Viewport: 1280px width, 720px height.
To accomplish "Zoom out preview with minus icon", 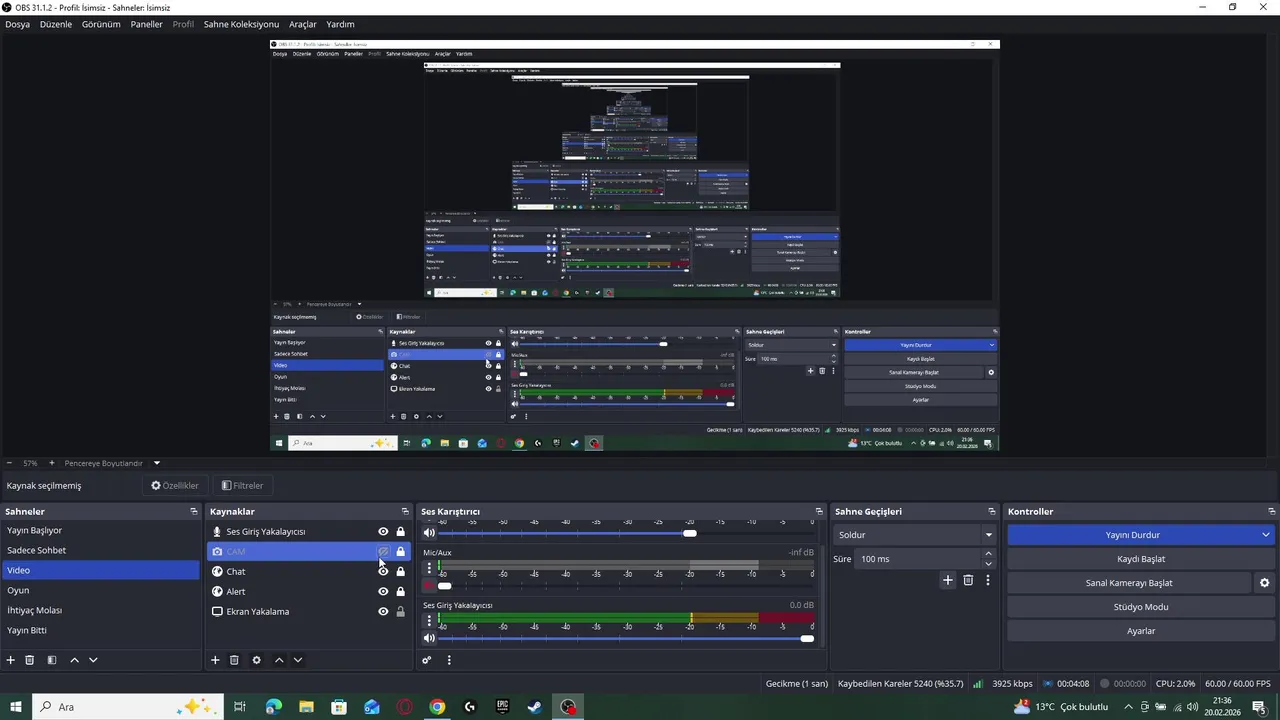I will 9,463.
